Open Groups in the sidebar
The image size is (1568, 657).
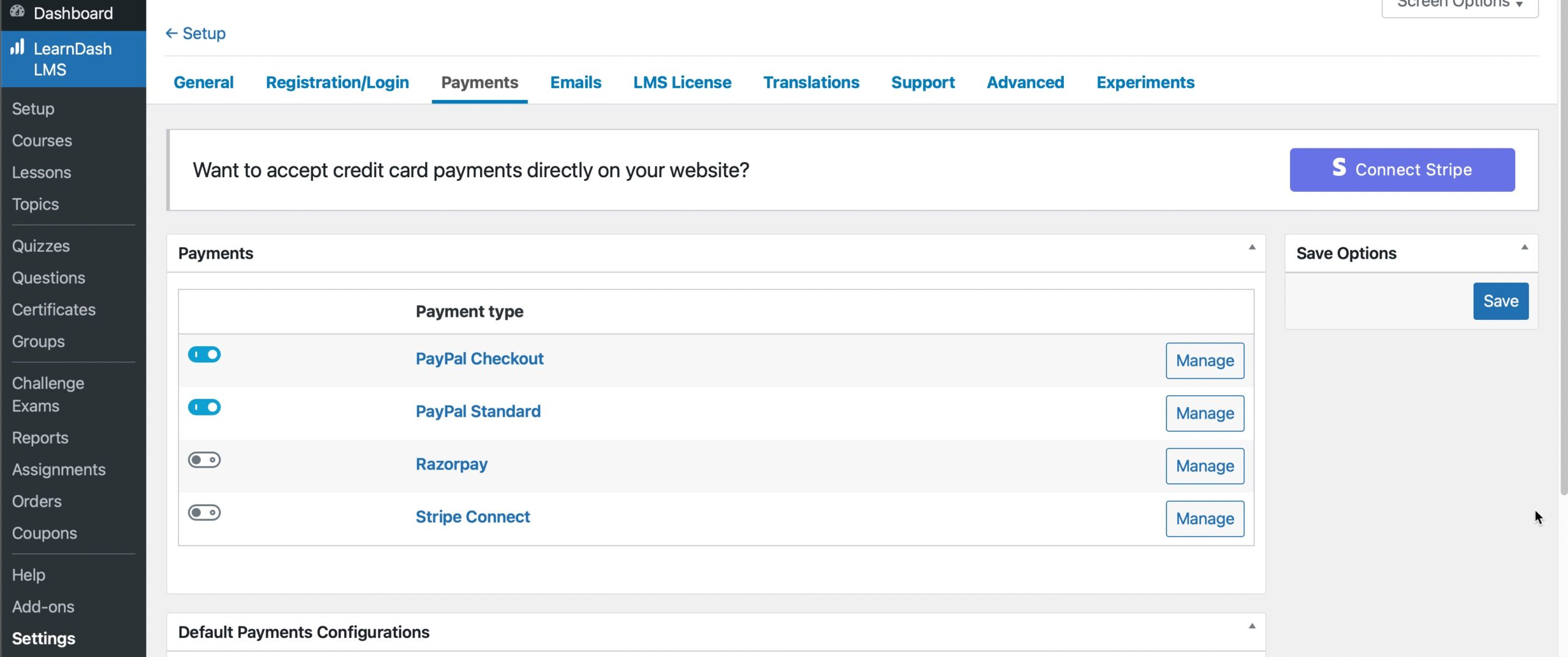(38, 341)
